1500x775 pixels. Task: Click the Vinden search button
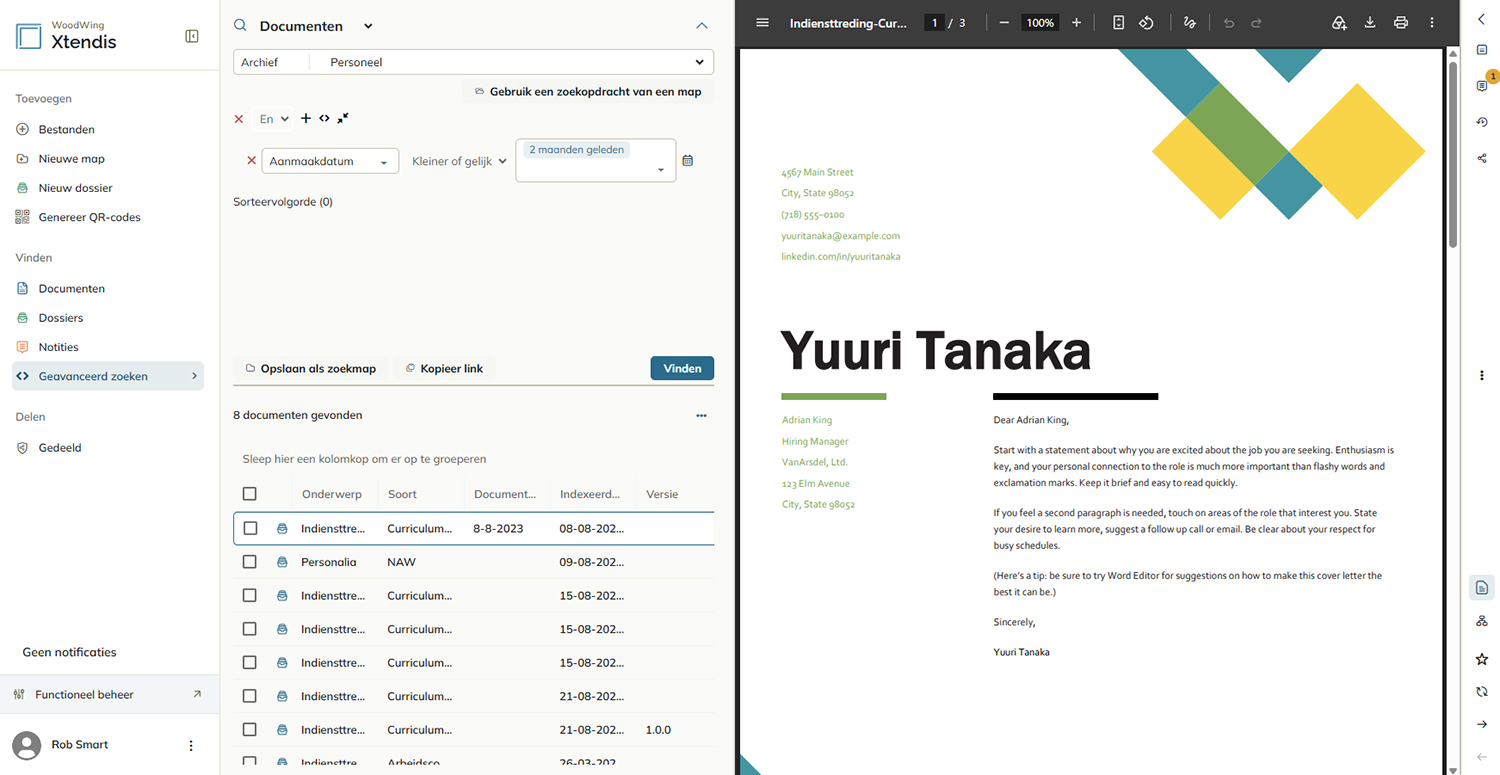(x=682, y=368)
